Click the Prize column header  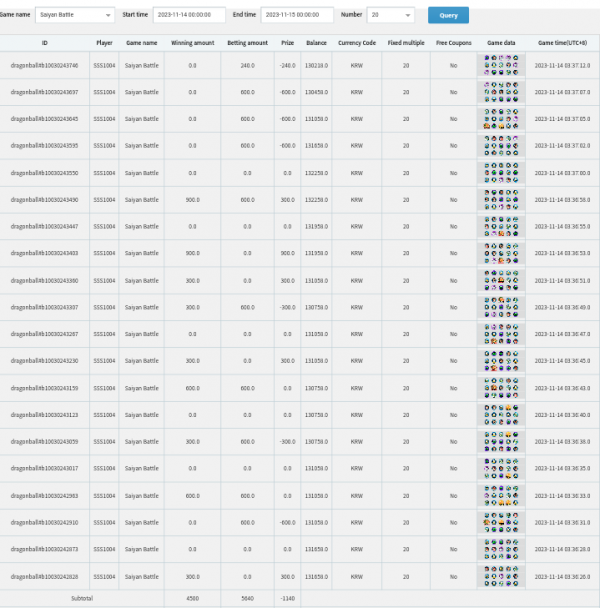click(287, 43)
